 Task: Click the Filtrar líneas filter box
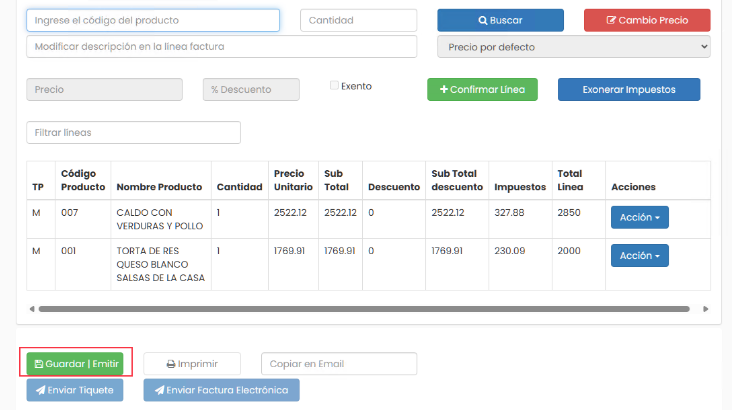coord(133,132)
